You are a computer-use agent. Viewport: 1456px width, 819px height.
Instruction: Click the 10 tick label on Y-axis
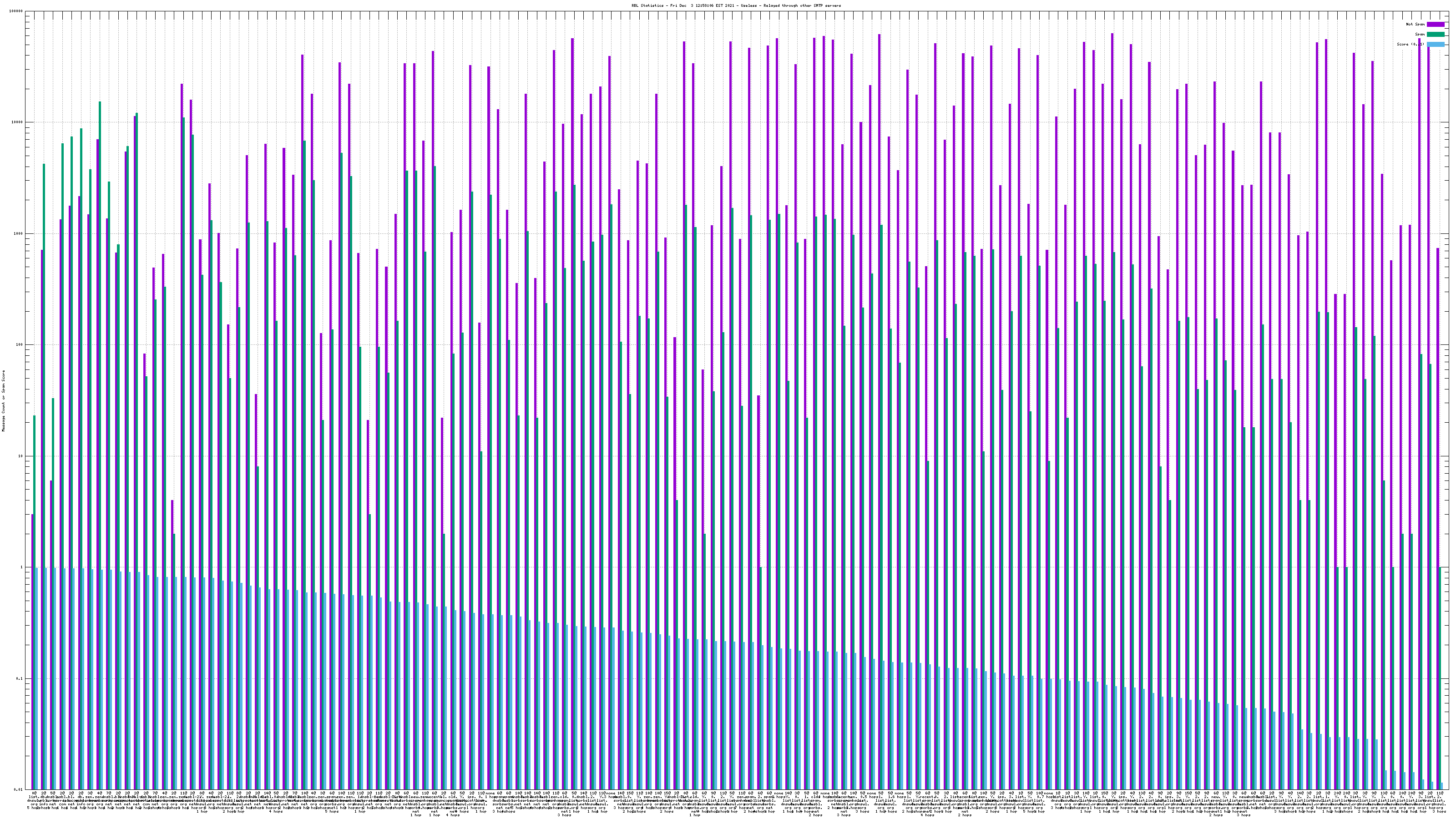coord(21,456)
